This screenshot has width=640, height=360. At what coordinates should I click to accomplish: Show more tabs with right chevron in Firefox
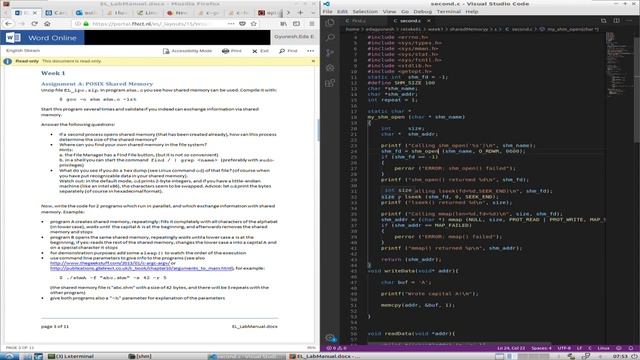[288, 13]
